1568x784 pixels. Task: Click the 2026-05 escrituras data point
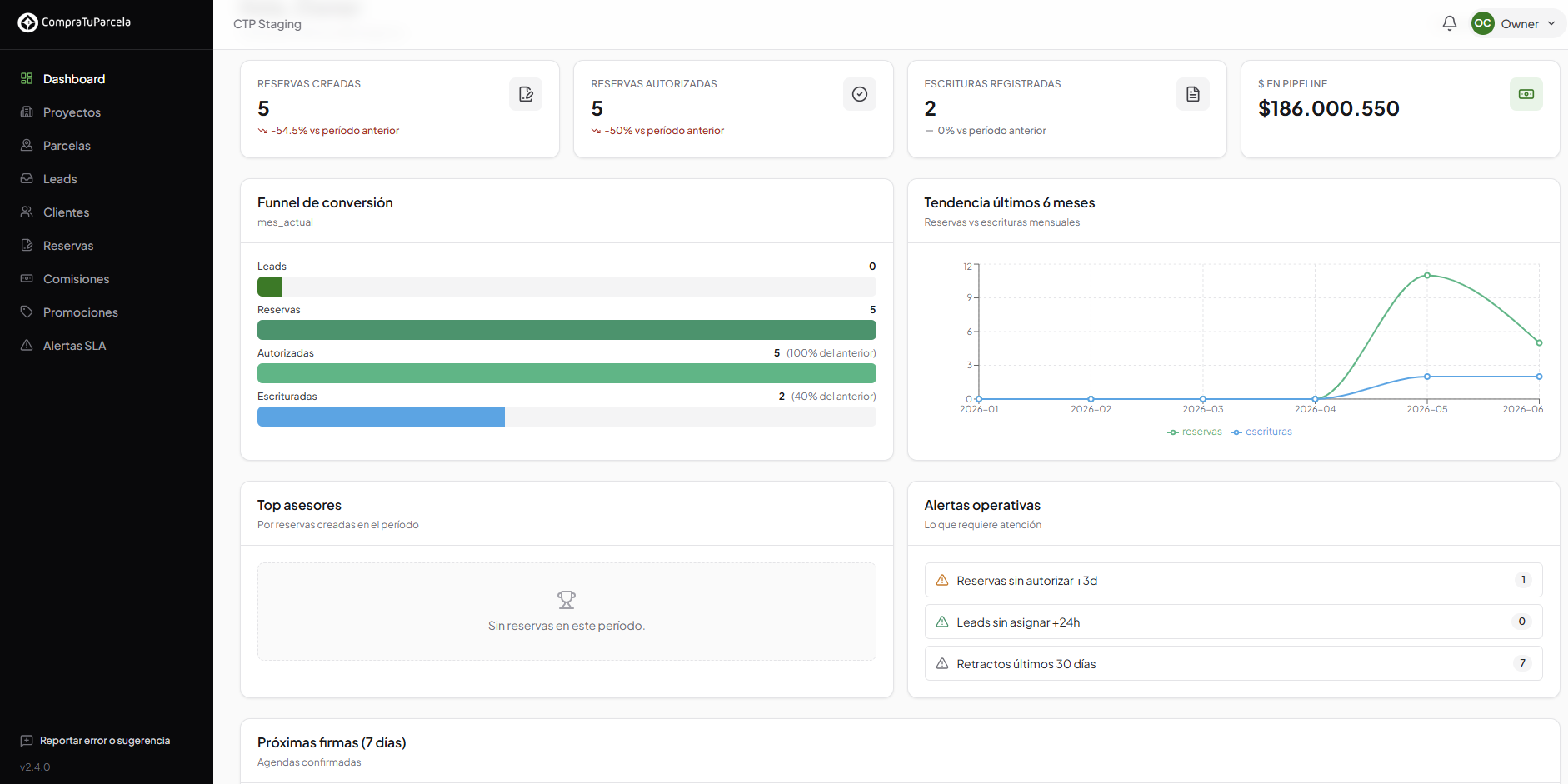(1427, 377)
